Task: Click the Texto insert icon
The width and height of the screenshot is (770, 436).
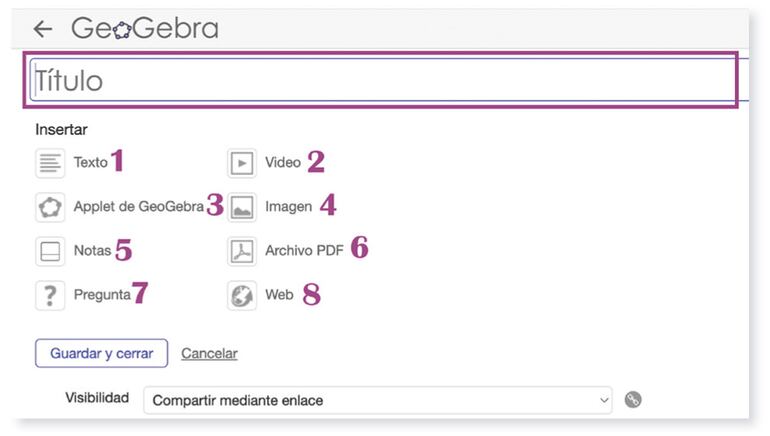Action: click(50, 162)
